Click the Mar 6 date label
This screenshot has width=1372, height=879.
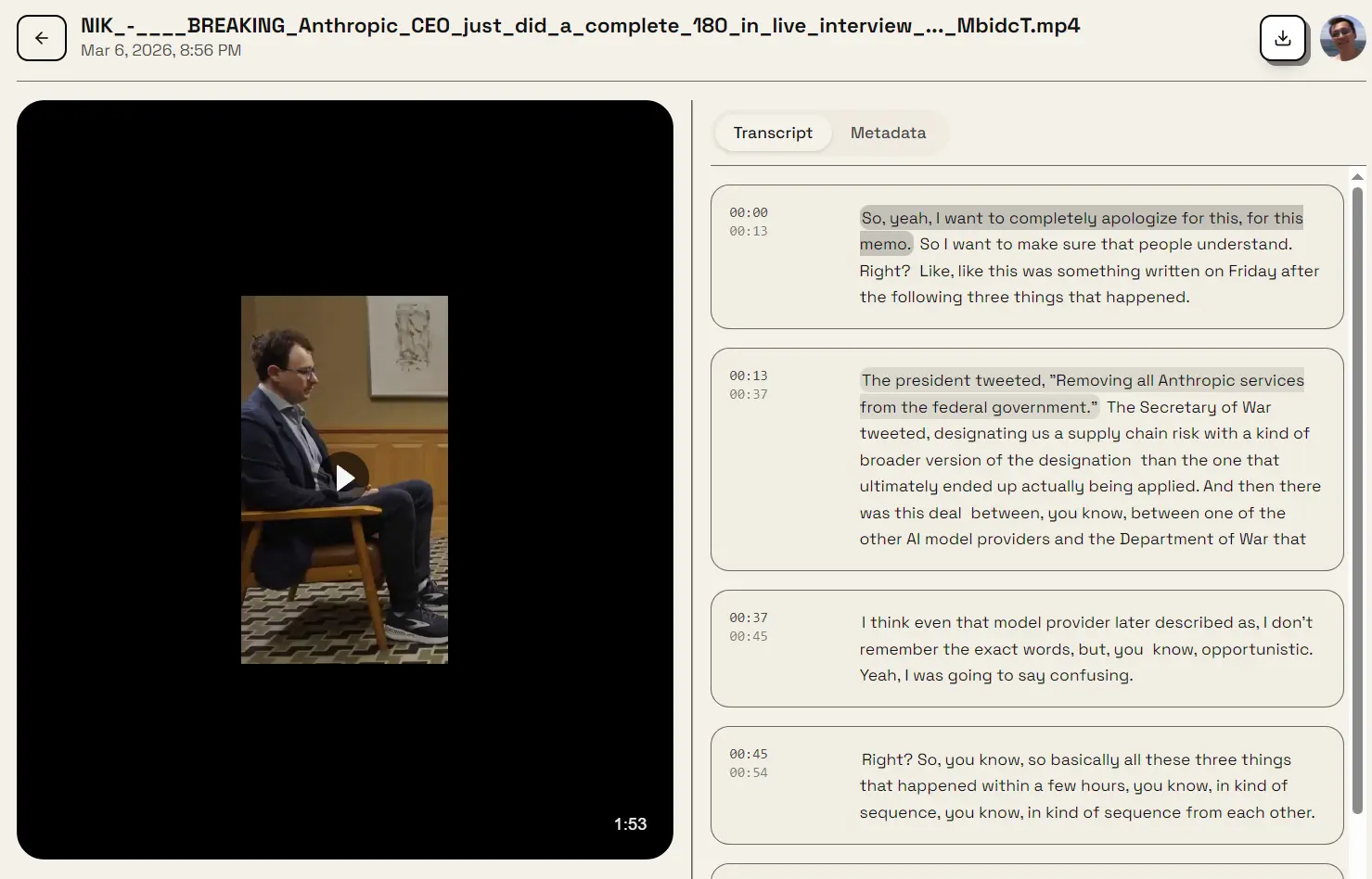click(x=160, y=51)
